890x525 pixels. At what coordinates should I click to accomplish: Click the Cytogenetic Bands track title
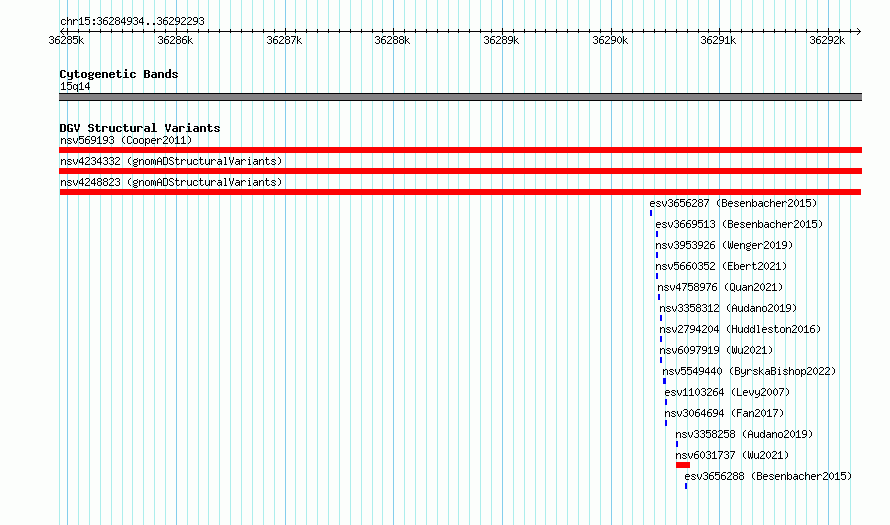tap(119, 74)
